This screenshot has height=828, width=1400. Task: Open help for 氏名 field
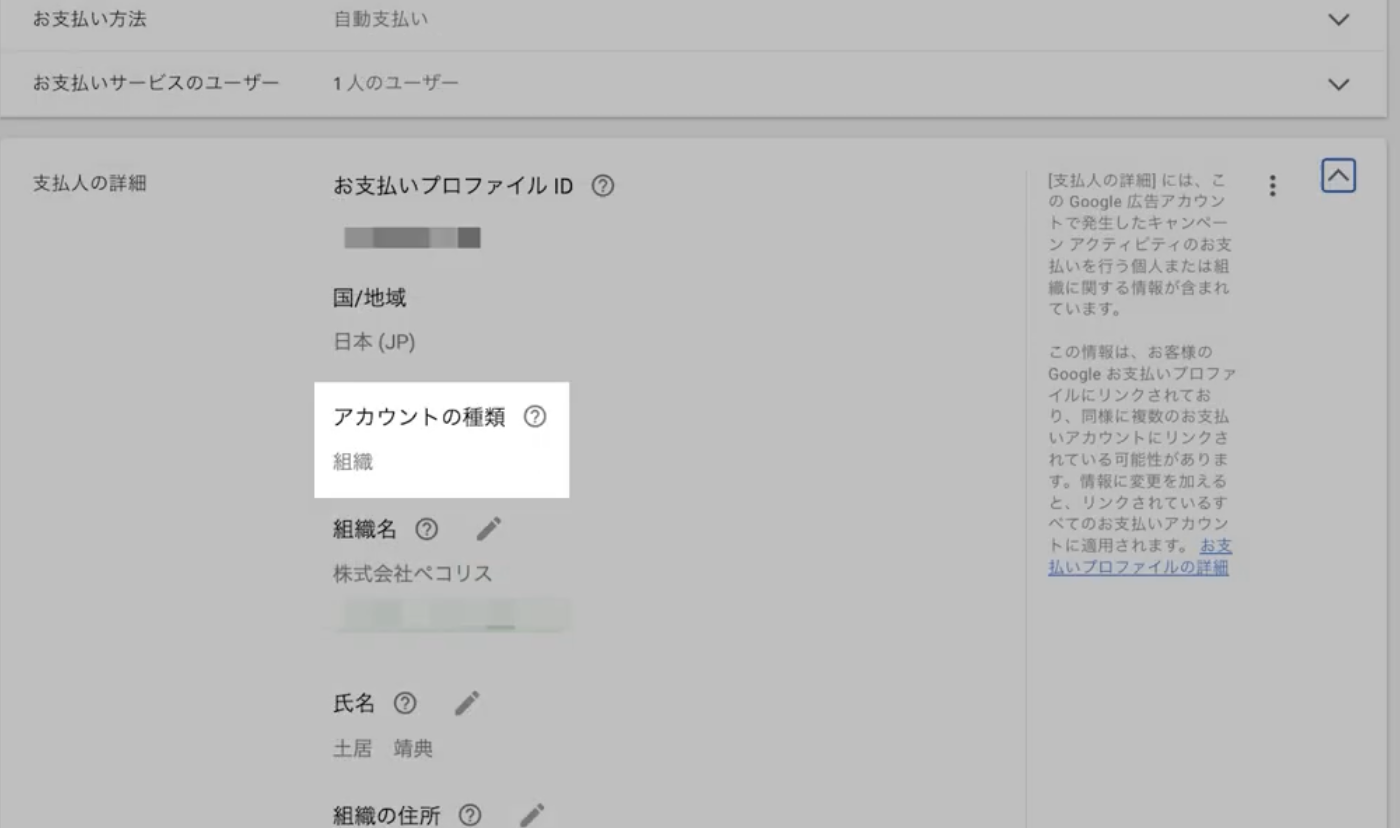[404, 703]
